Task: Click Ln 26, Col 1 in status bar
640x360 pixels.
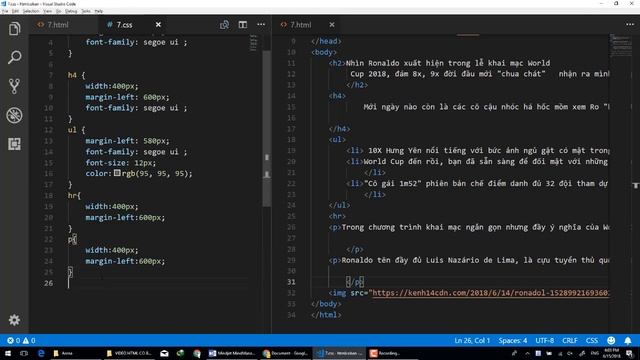Action: (472, 340)
